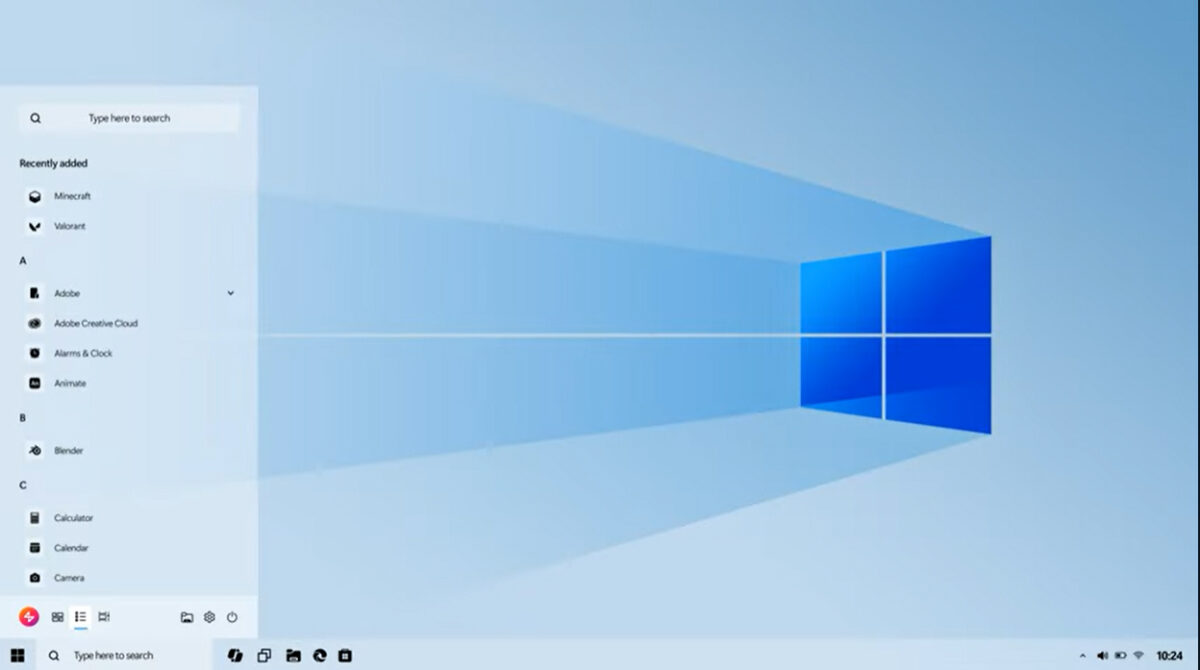Open Settings from the Start menu gear

[210, 617]
